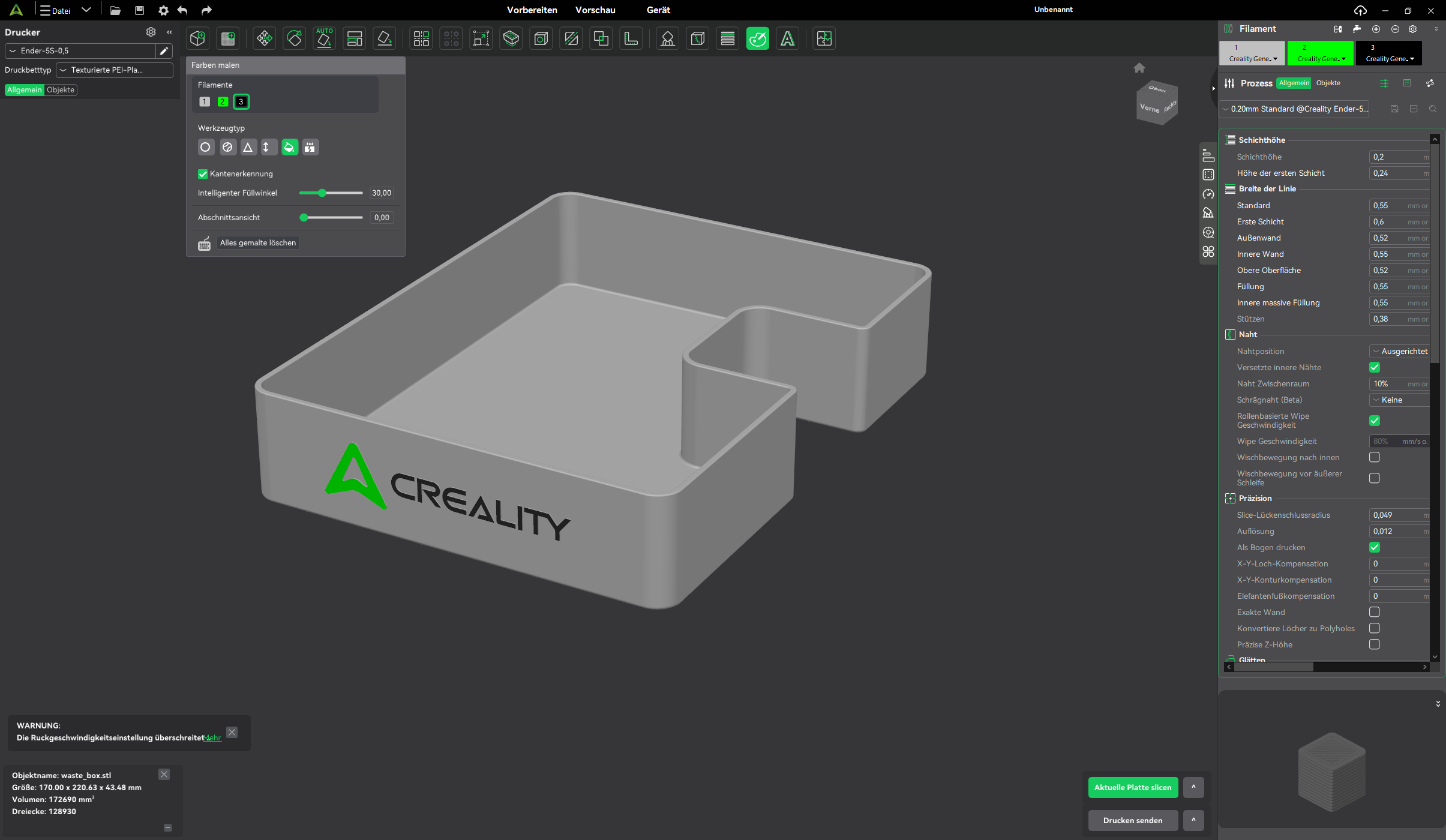
Task: Click the home view icon
Action: 1139,68
